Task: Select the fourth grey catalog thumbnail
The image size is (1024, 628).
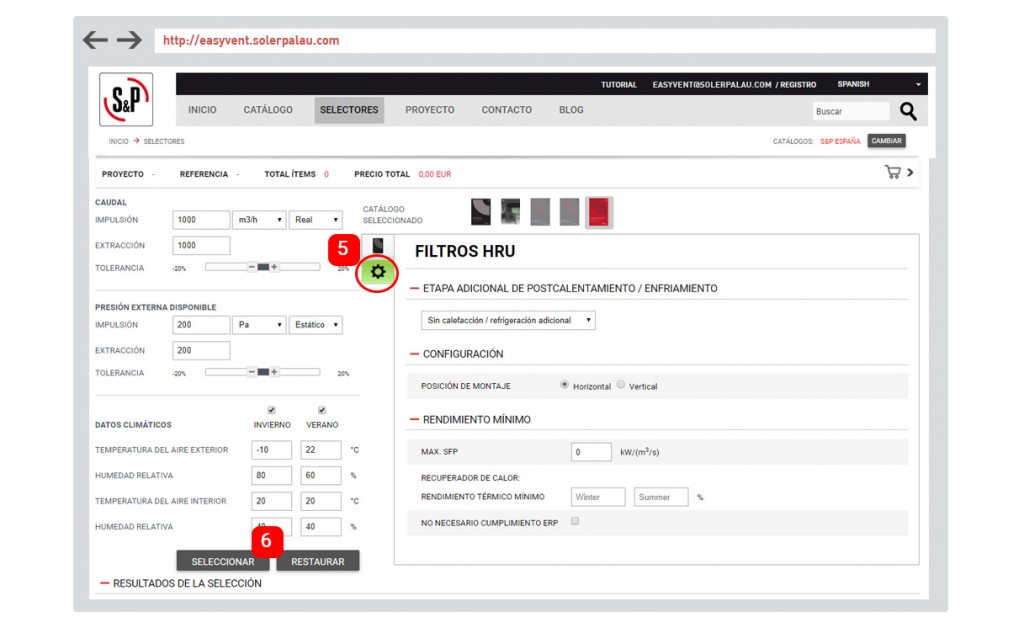Action: [x=569, y=212]
